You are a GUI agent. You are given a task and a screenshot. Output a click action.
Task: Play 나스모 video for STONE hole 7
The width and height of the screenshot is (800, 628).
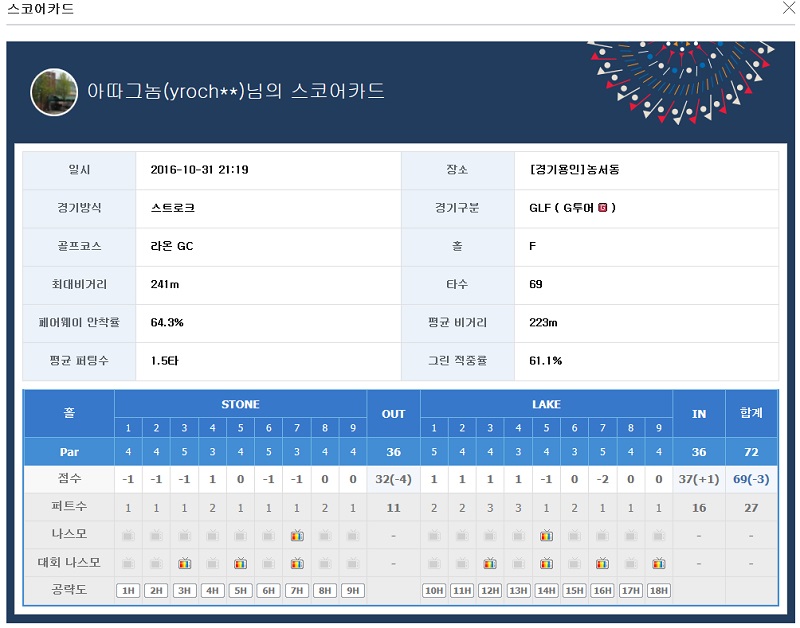297,536
